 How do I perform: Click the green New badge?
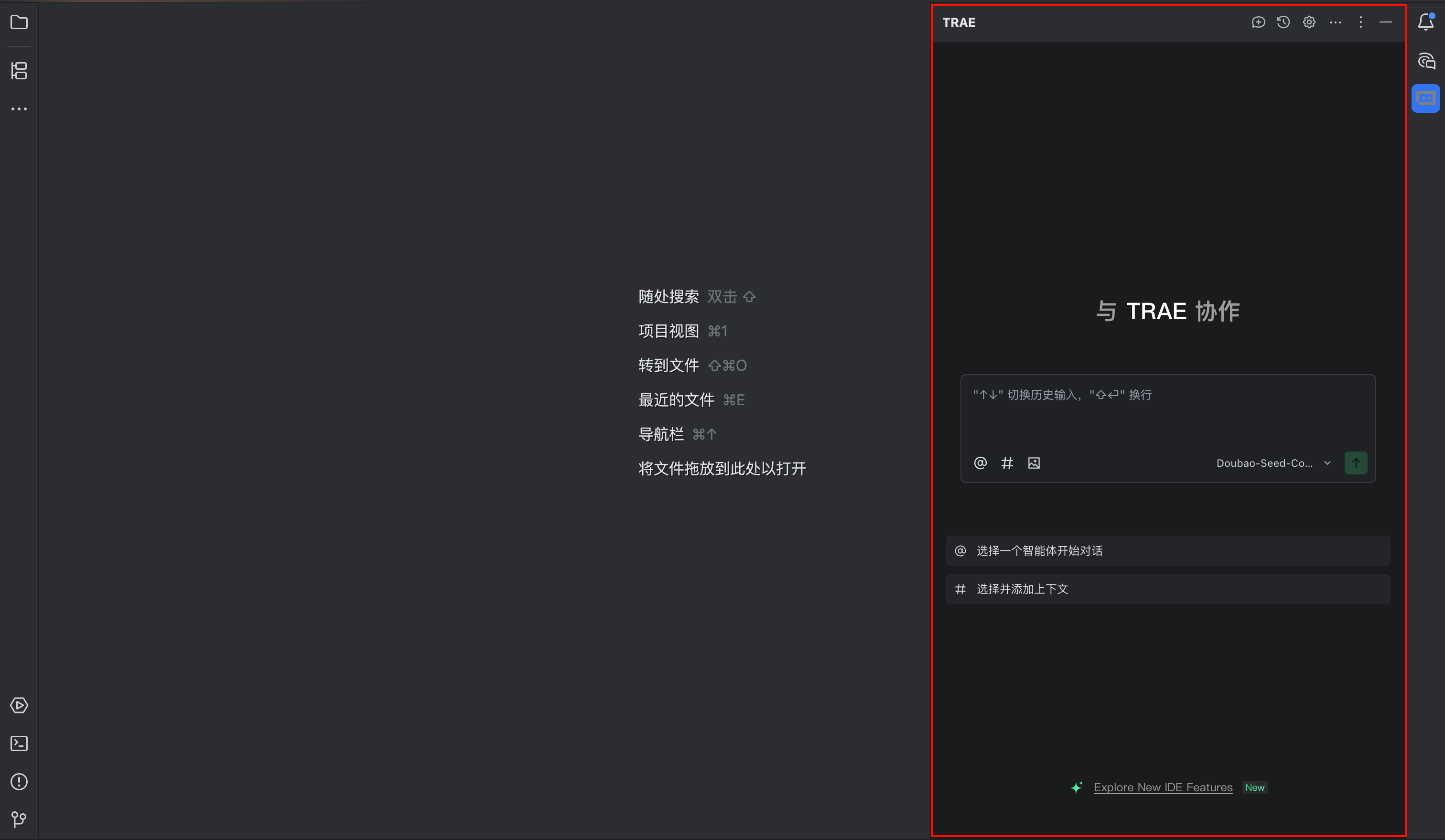click(1255, 787)
